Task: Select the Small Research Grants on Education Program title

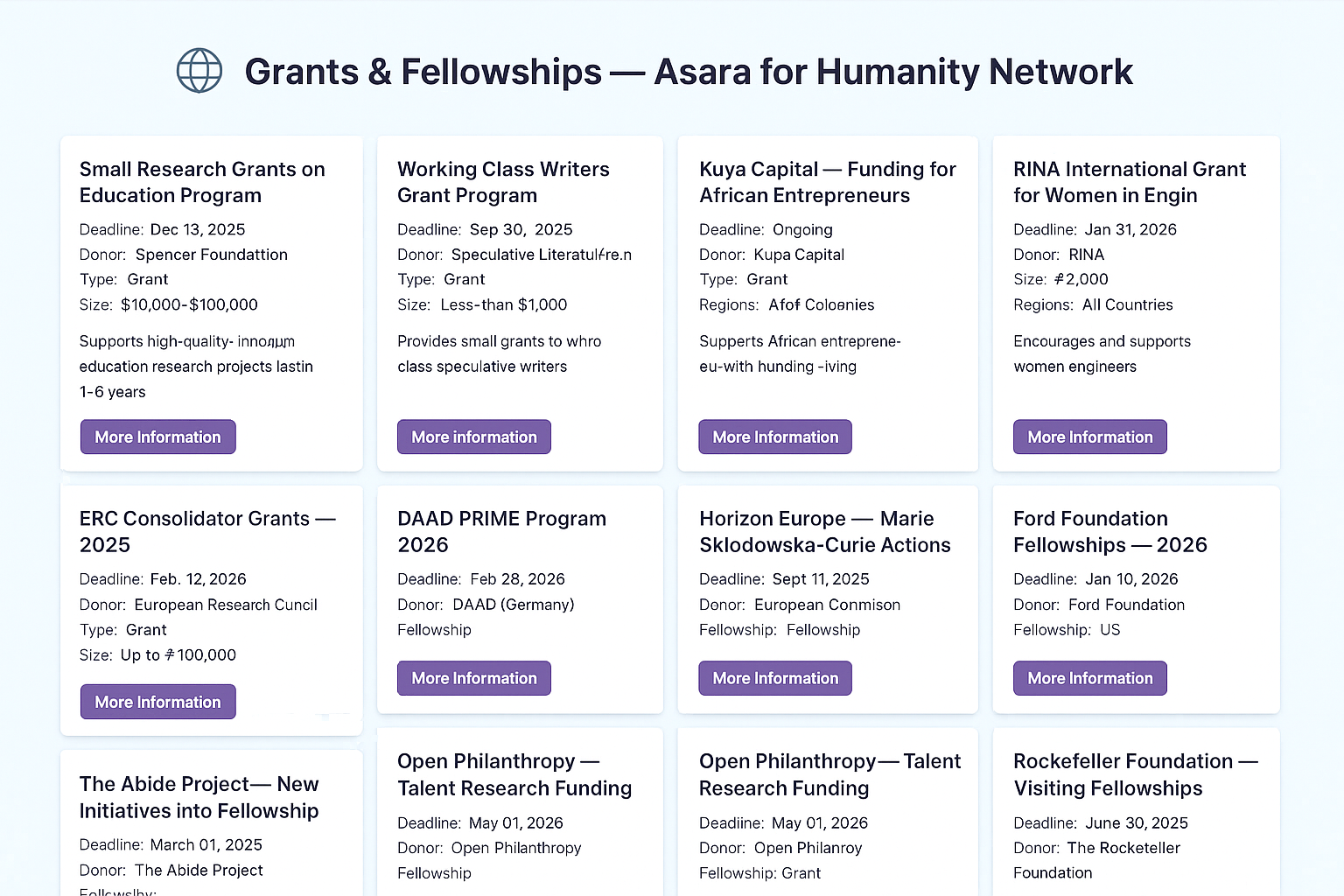Action: coord(202,182)
